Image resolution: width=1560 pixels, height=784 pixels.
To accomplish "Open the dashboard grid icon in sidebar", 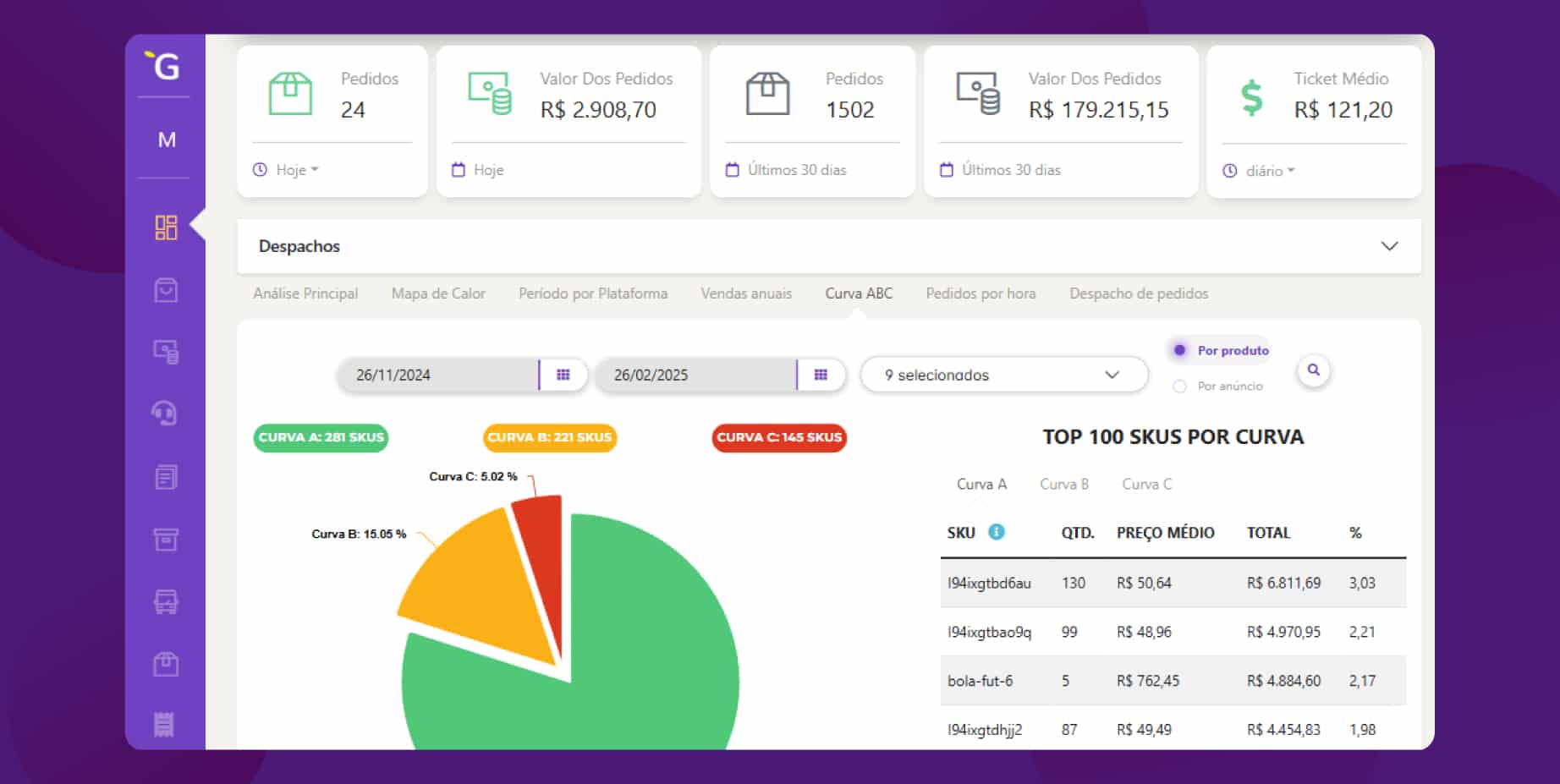I will pos(166,227).
